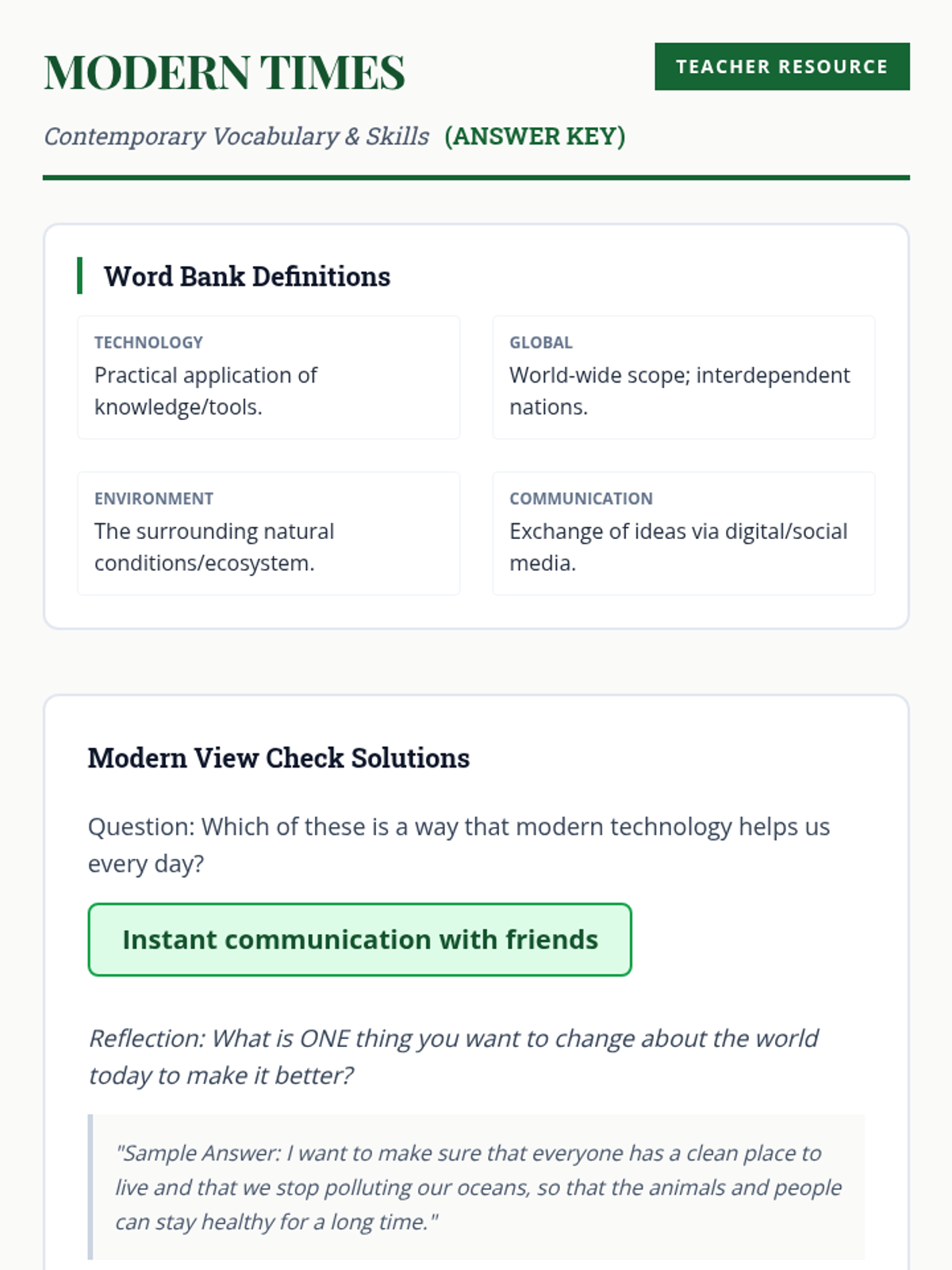The width and height of the screenshot is (952, 1270).
Task: Click the Word Bank Definitions heading
Action: coord(247,276)
